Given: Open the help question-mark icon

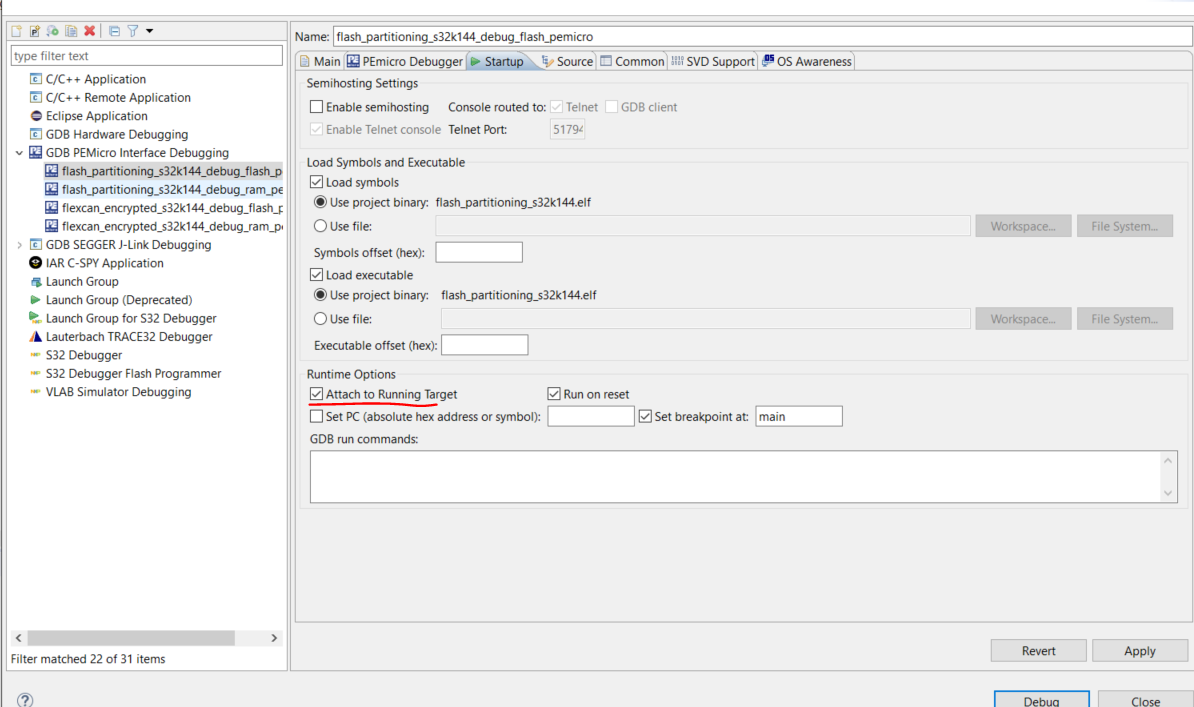Looking at the screenshot, I should click(x=24, y=699).
